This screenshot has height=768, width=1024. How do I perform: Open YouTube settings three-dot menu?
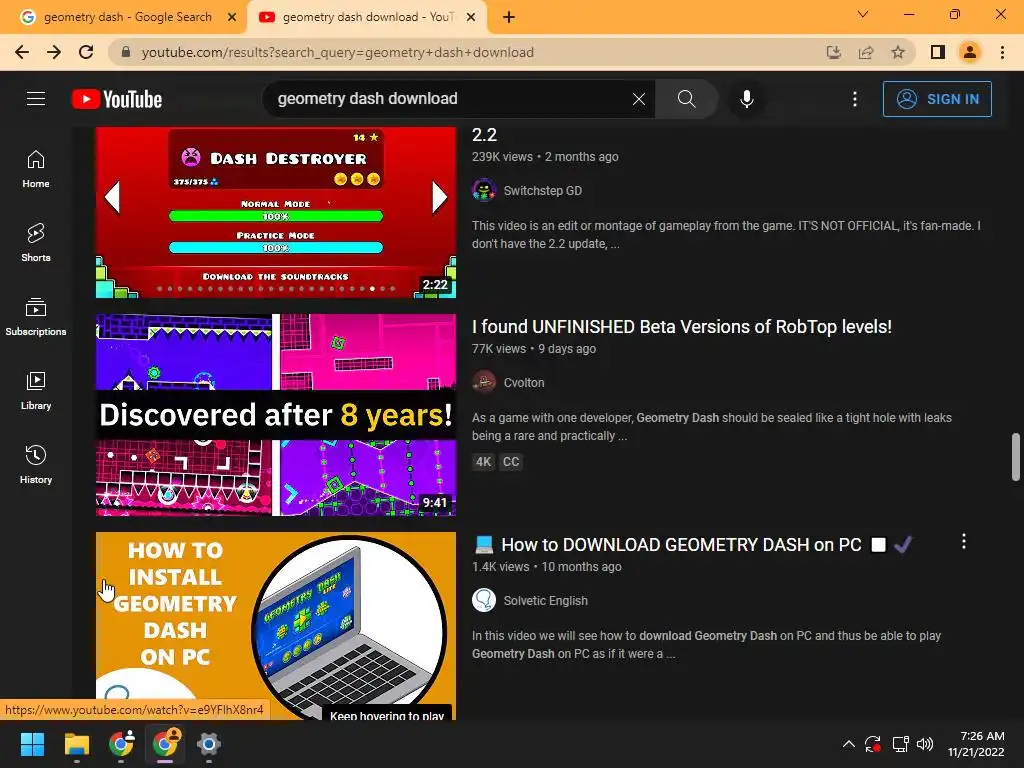point(854,99)
